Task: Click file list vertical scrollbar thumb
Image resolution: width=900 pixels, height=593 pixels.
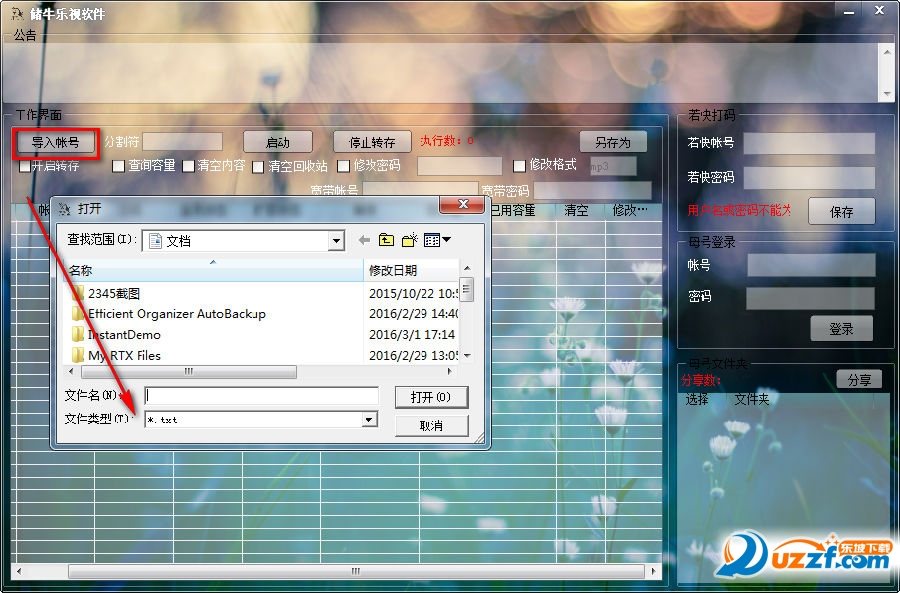Action: coord(467,289)
